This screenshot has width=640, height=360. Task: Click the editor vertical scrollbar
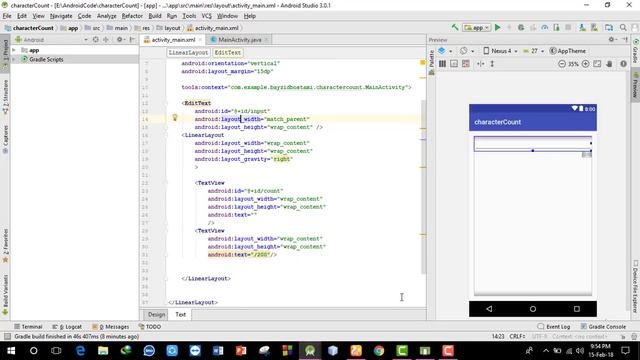(423, 186)
